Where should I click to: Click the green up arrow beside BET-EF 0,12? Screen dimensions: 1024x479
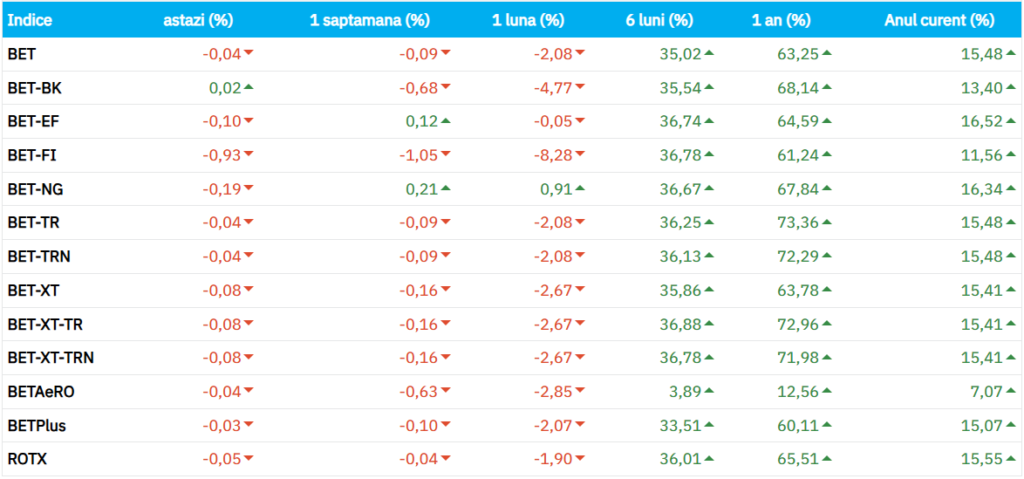[445, 122]
